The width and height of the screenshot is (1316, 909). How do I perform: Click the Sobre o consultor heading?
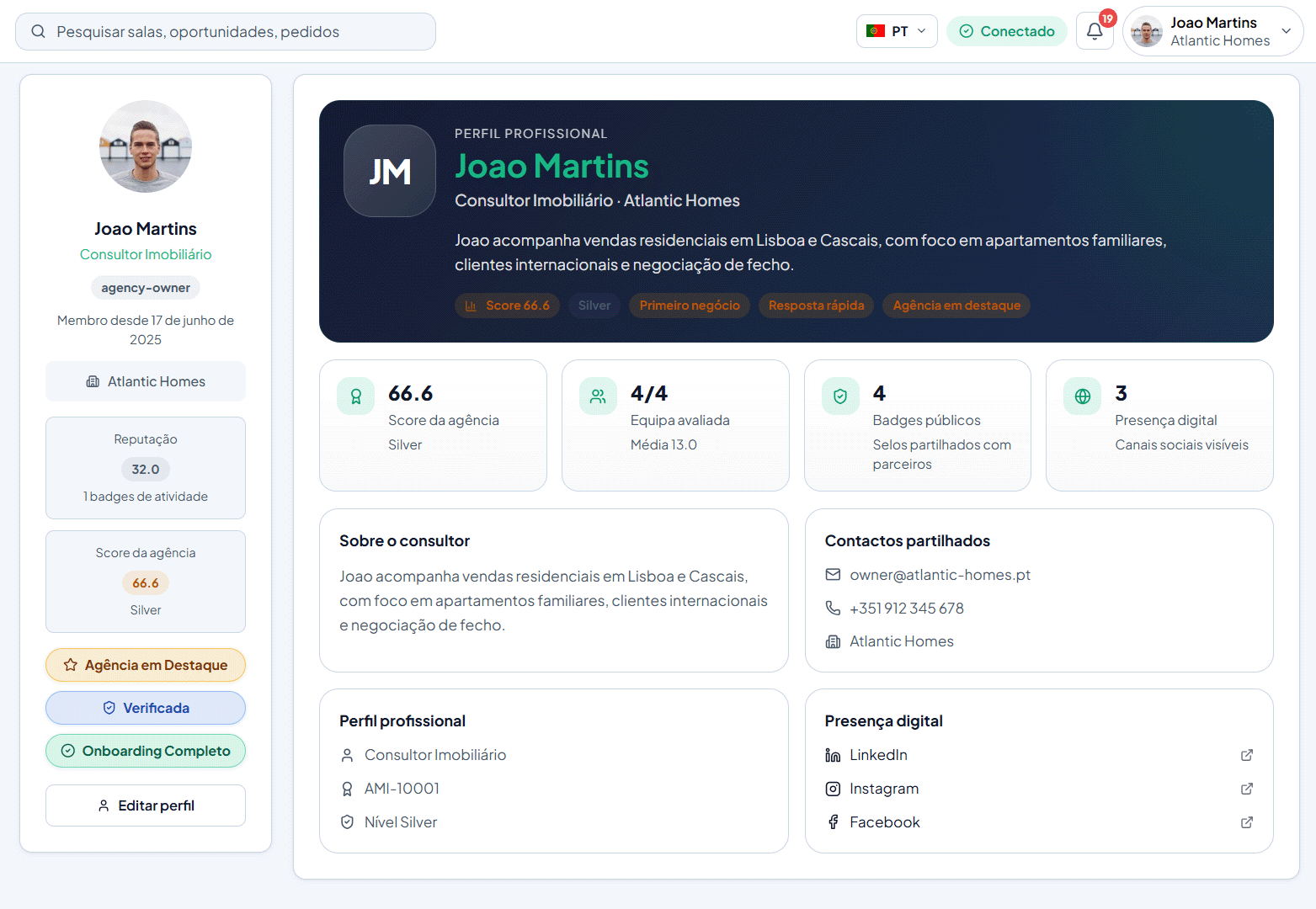[x=404, y=541]
